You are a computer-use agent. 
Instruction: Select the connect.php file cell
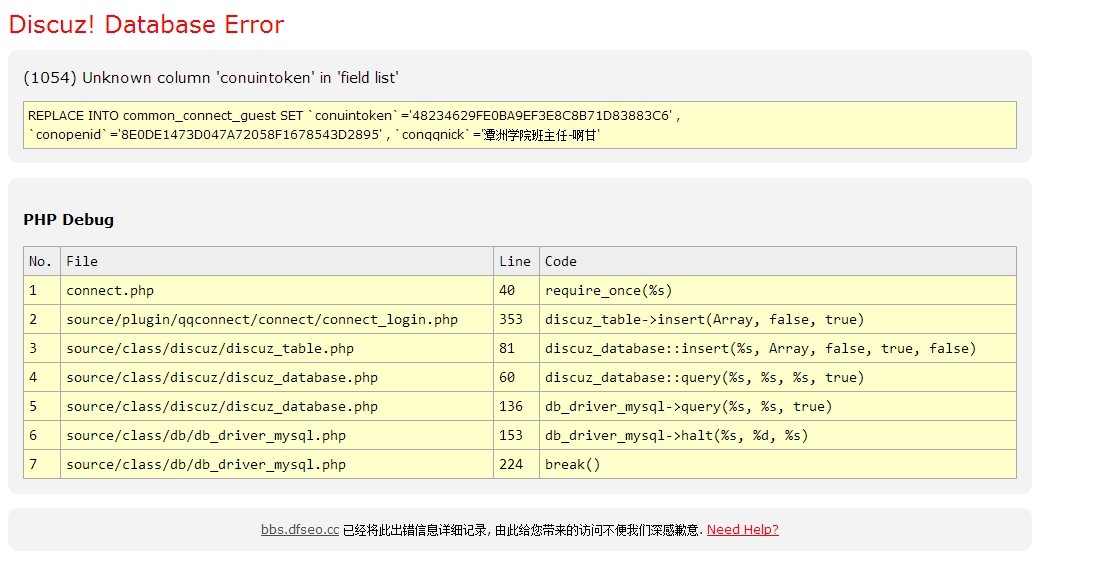[110, 291]
